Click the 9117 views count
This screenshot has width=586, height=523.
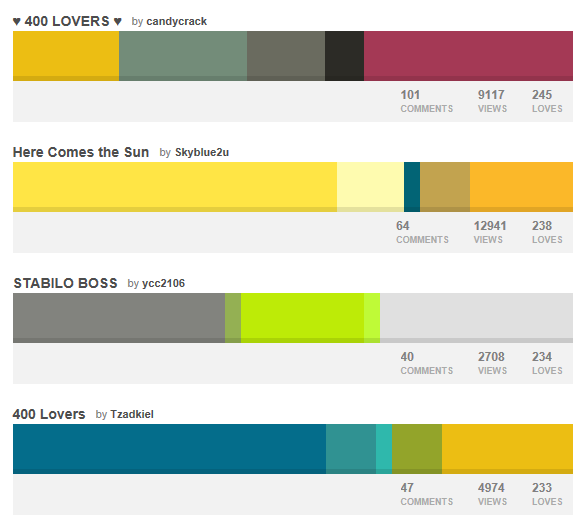[x=492, y=101]
